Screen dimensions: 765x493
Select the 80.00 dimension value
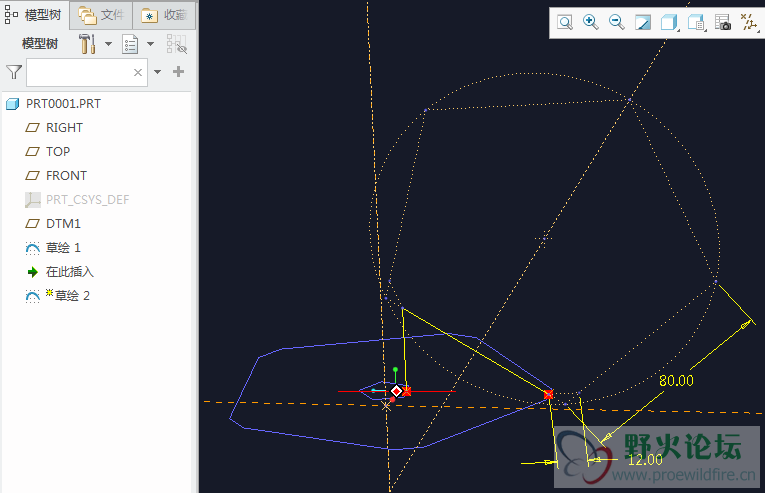[x=676, y=381]
